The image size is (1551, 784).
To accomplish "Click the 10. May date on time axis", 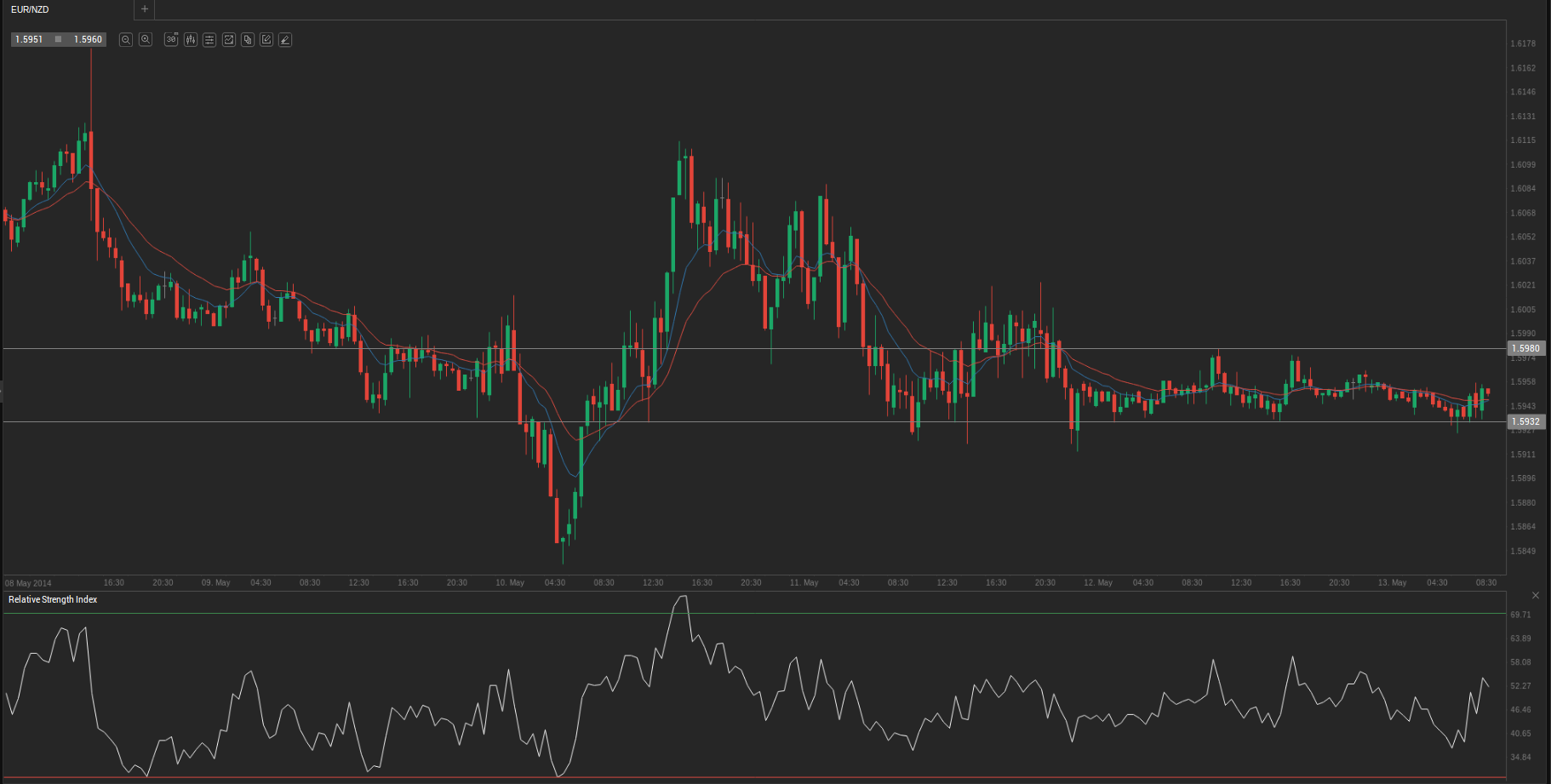I will 510,583.
